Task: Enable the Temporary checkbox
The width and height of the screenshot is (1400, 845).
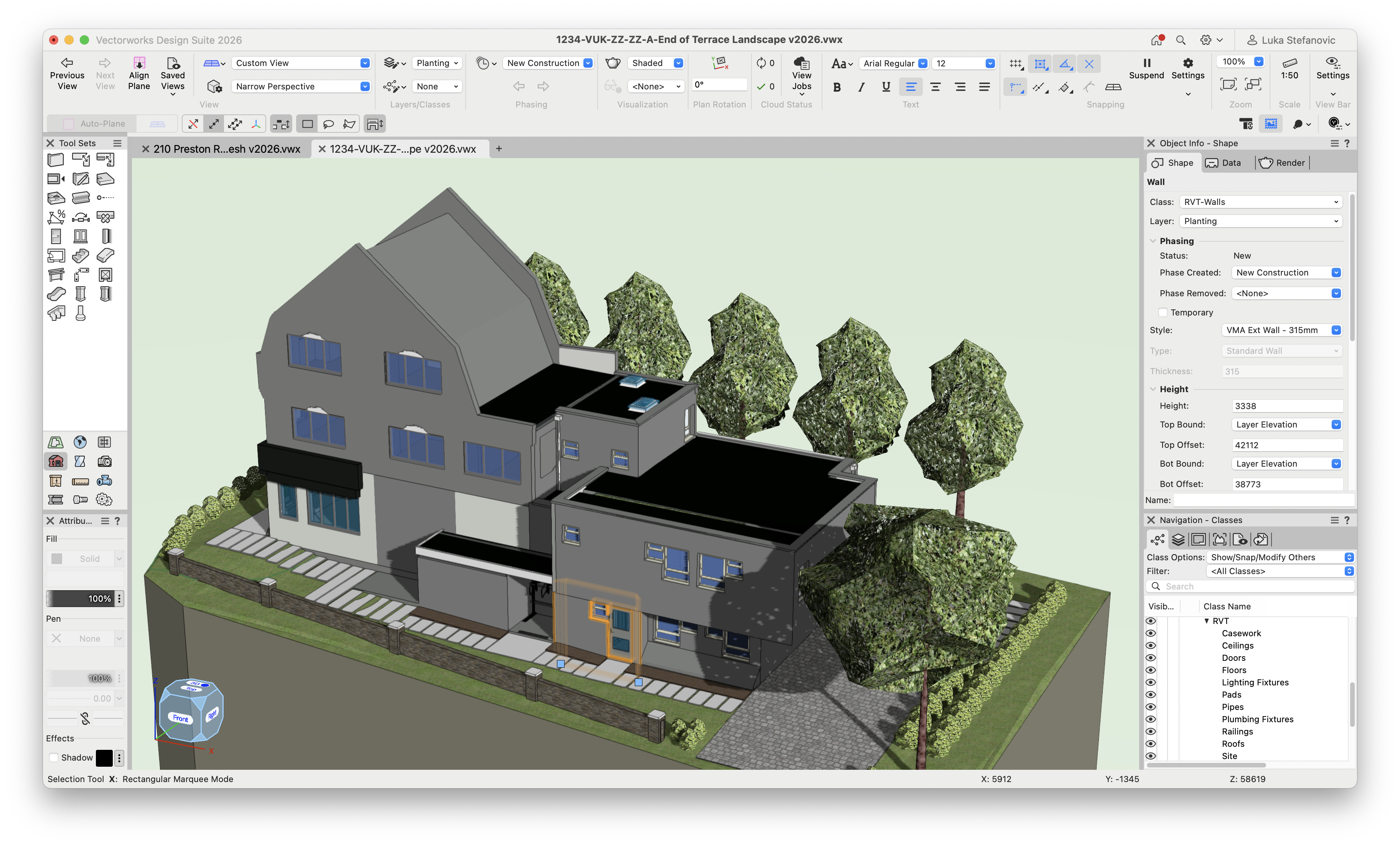Action: coord(1163,312)
